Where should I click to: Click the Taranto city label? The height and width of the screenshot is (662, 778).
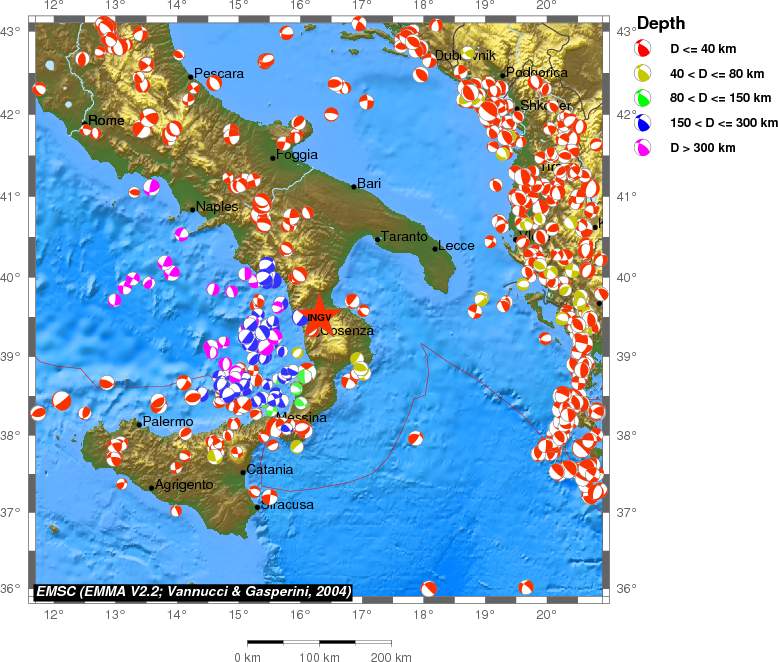[x=404, y=236]
